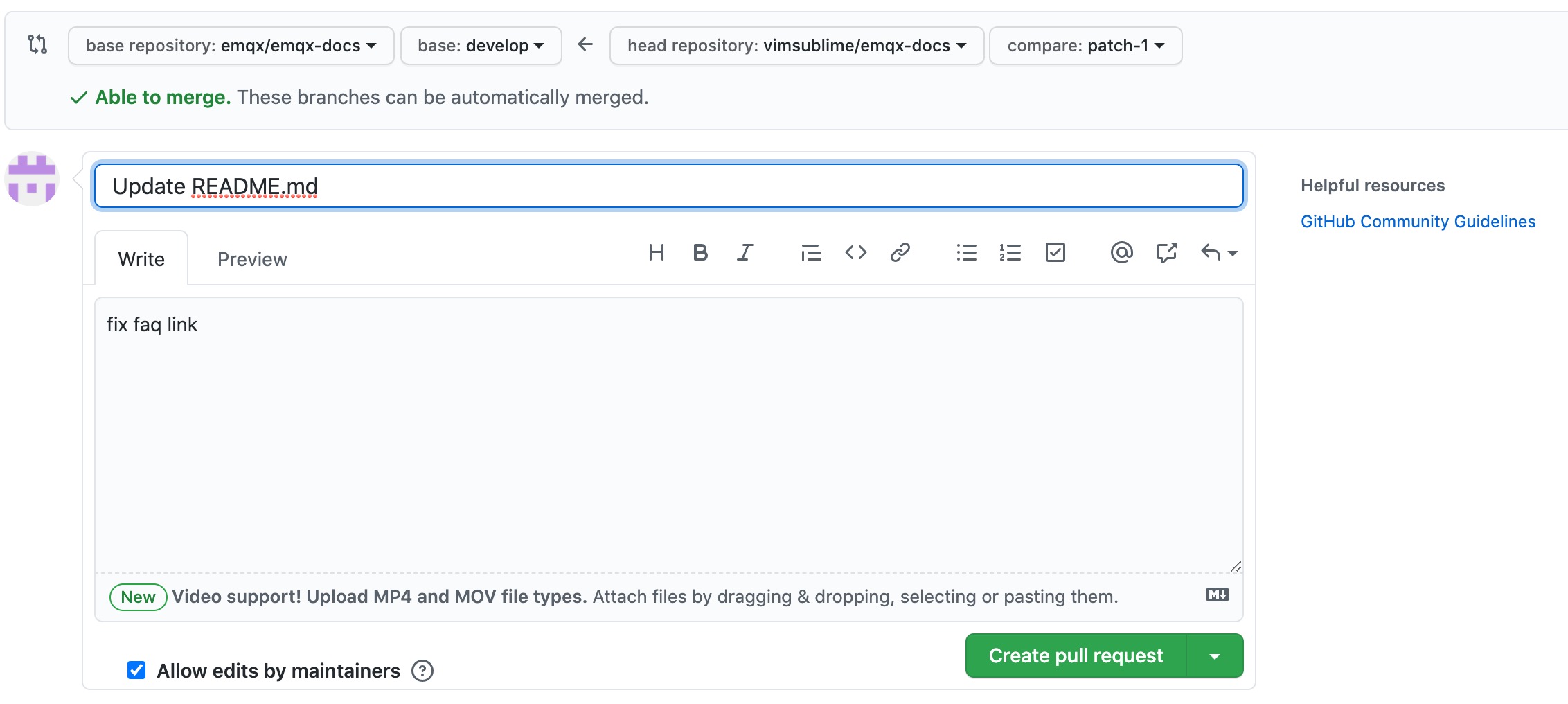Image resolution: width=1568 pixels, height=704 pixels.
Task: Insert code formatting
Action: (x=855, y=253)
